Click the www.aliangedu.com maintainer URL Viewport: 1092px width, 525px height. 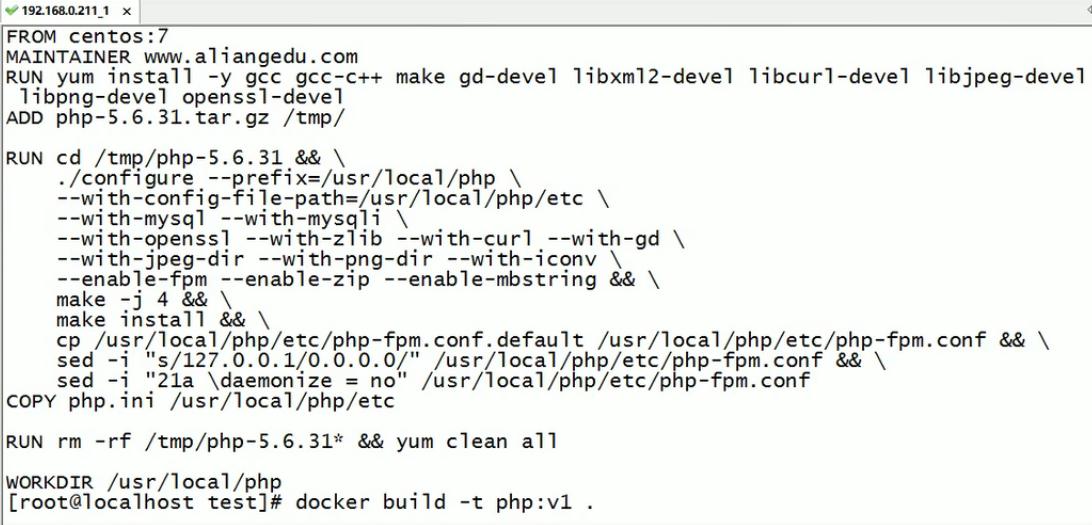[250, 56]
